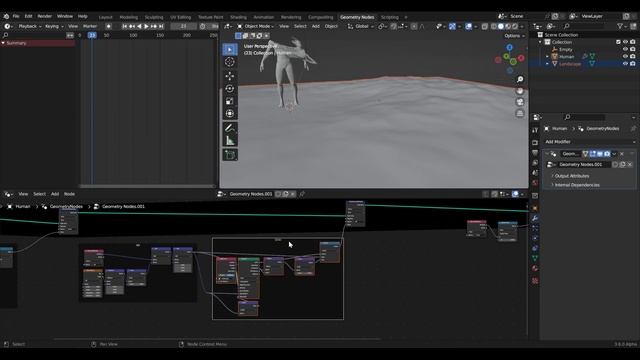This screenshot has height=360, width=640.
Task: Click the pan view hand icon
Action: click(x=520, y=91)
